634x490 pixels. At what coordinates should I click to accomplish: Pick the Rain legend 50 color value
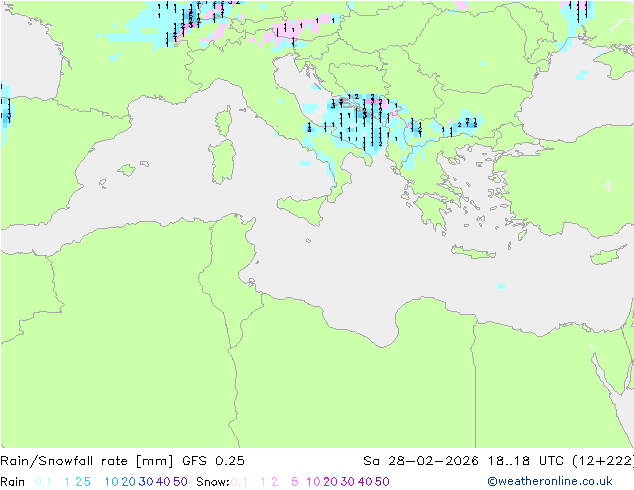pos(180,482)
